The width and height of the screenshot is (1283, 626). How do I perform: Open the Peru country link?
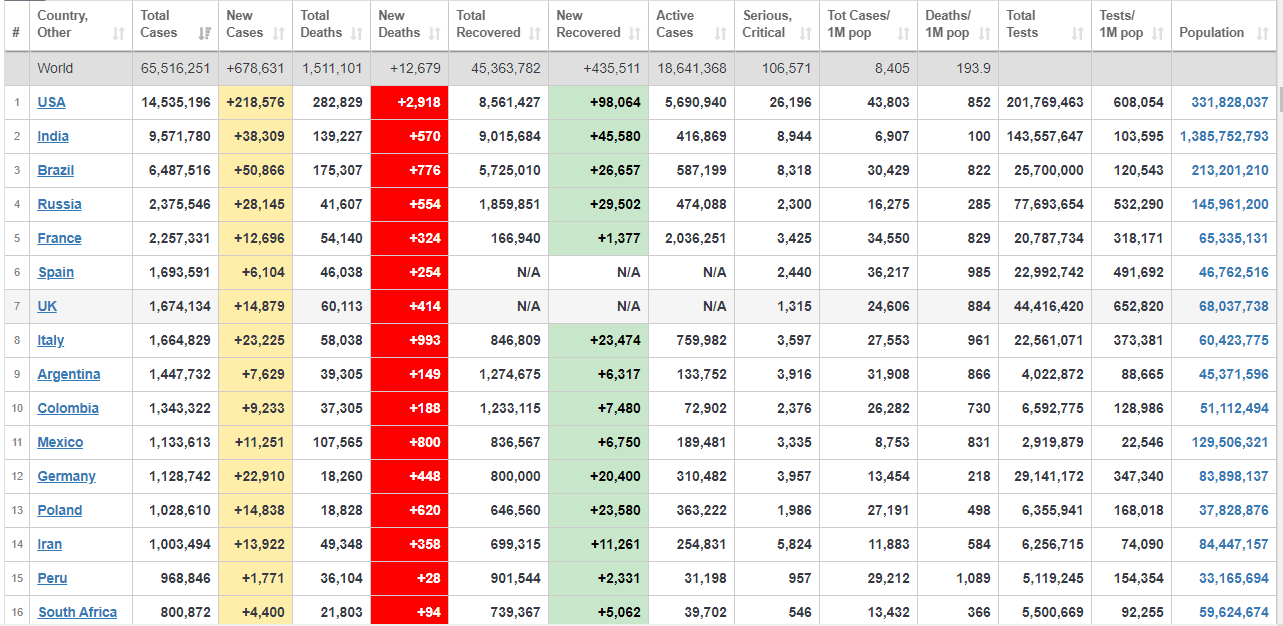[53, 578]
